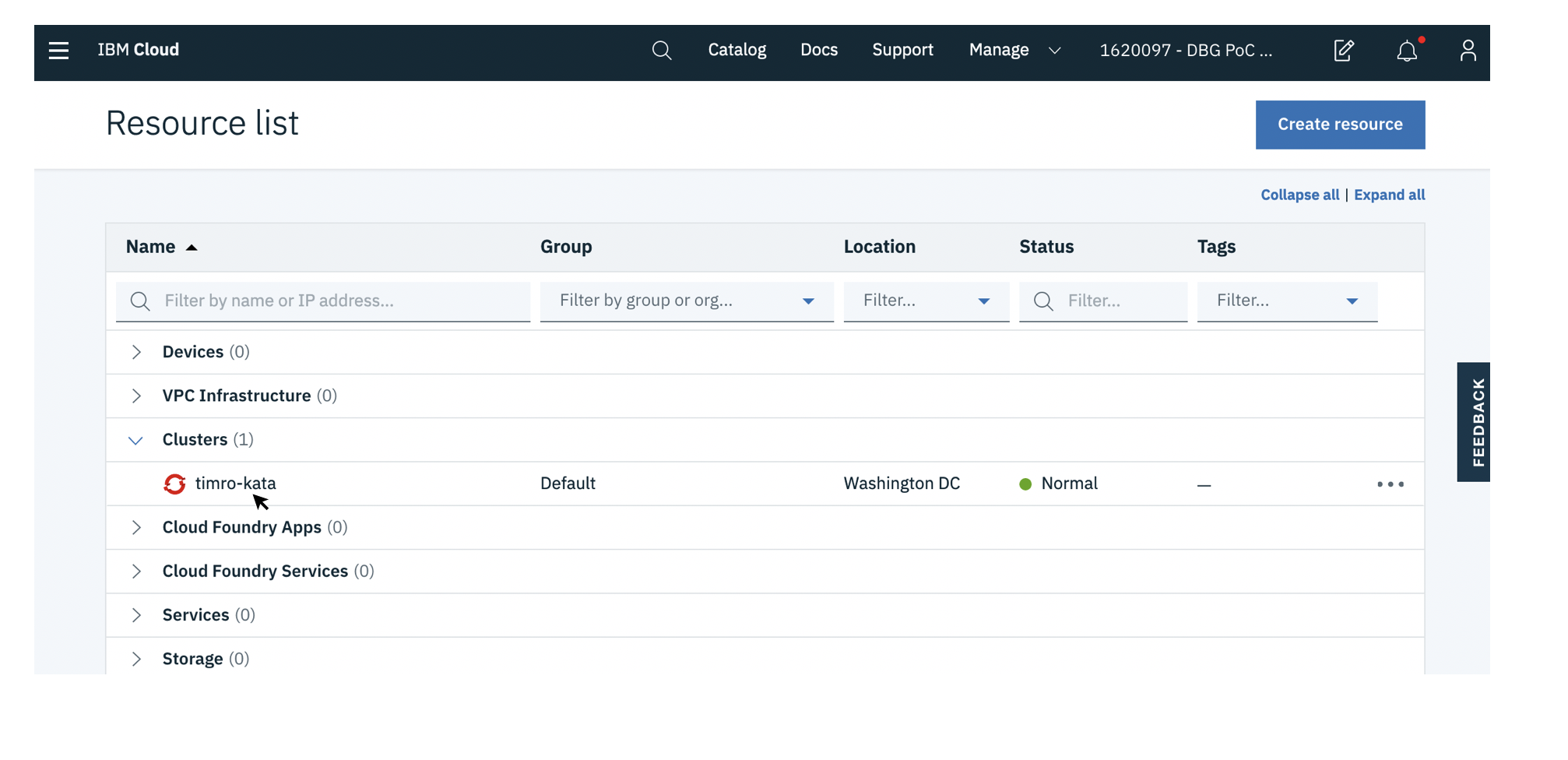Click the timro-kata OpenShift cluster icon
The width and height of the screenshot is (1568, 760).
point(175,484)
